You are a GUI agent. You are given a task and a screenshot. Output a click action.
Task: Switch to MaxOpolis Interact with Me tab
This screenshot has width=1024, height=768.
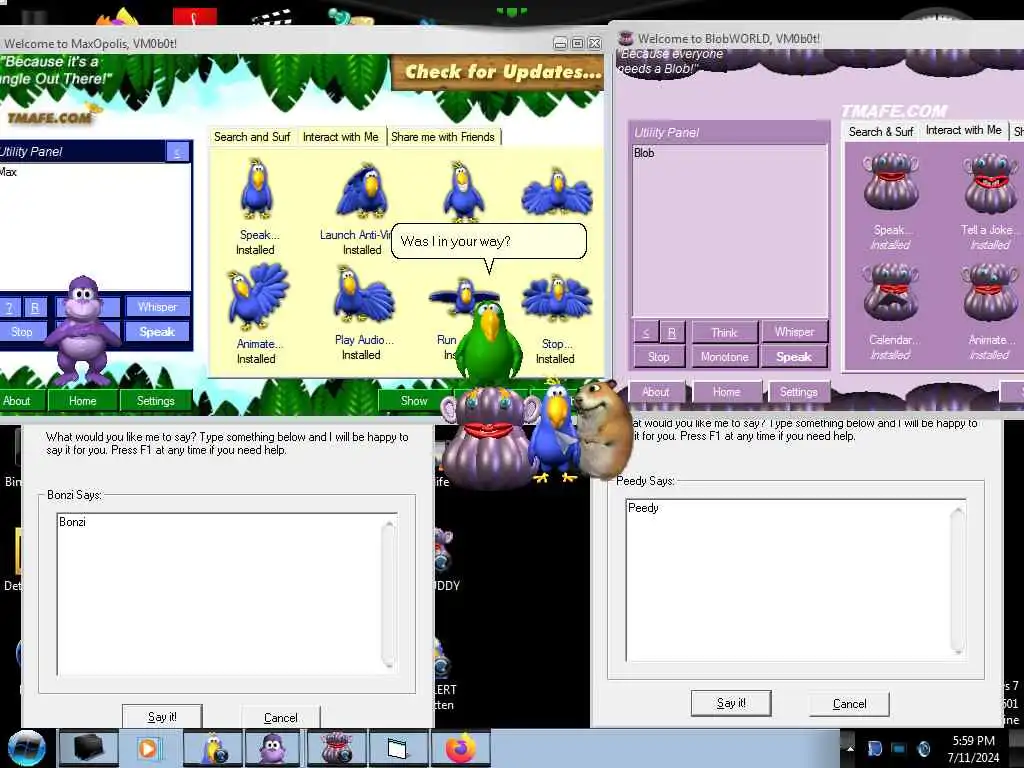(340, 137)
